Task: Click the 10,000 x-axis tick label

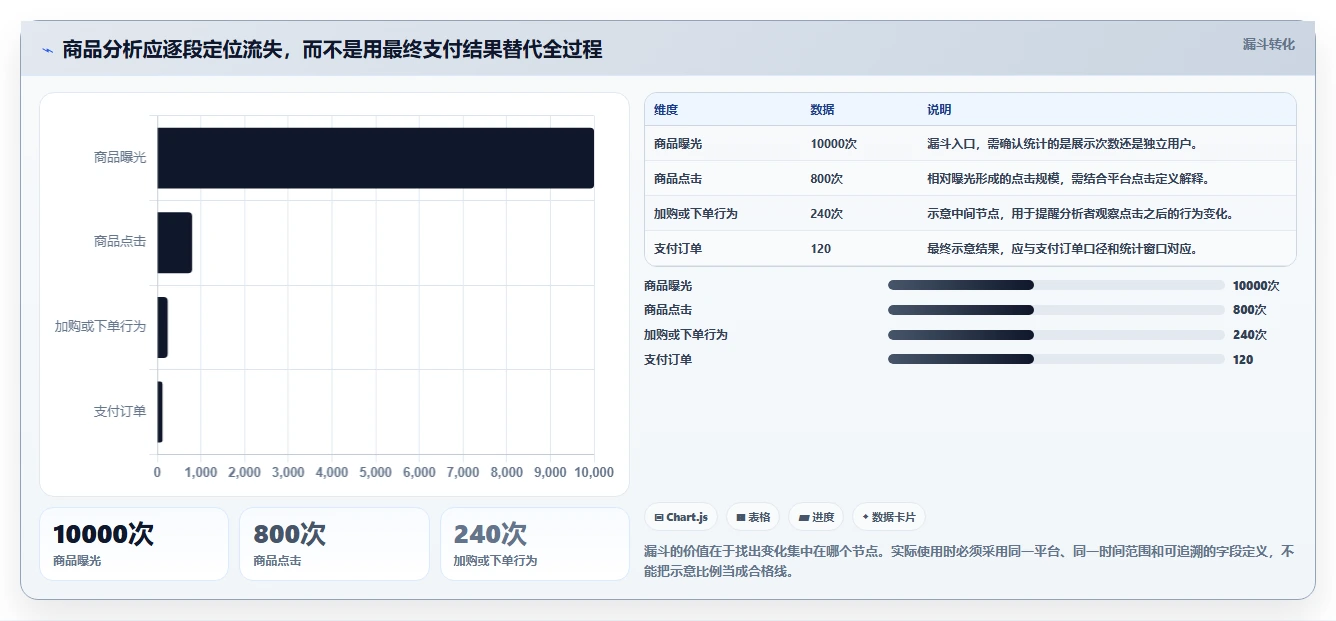Action: pyautogui.click(x=594, y=473)
